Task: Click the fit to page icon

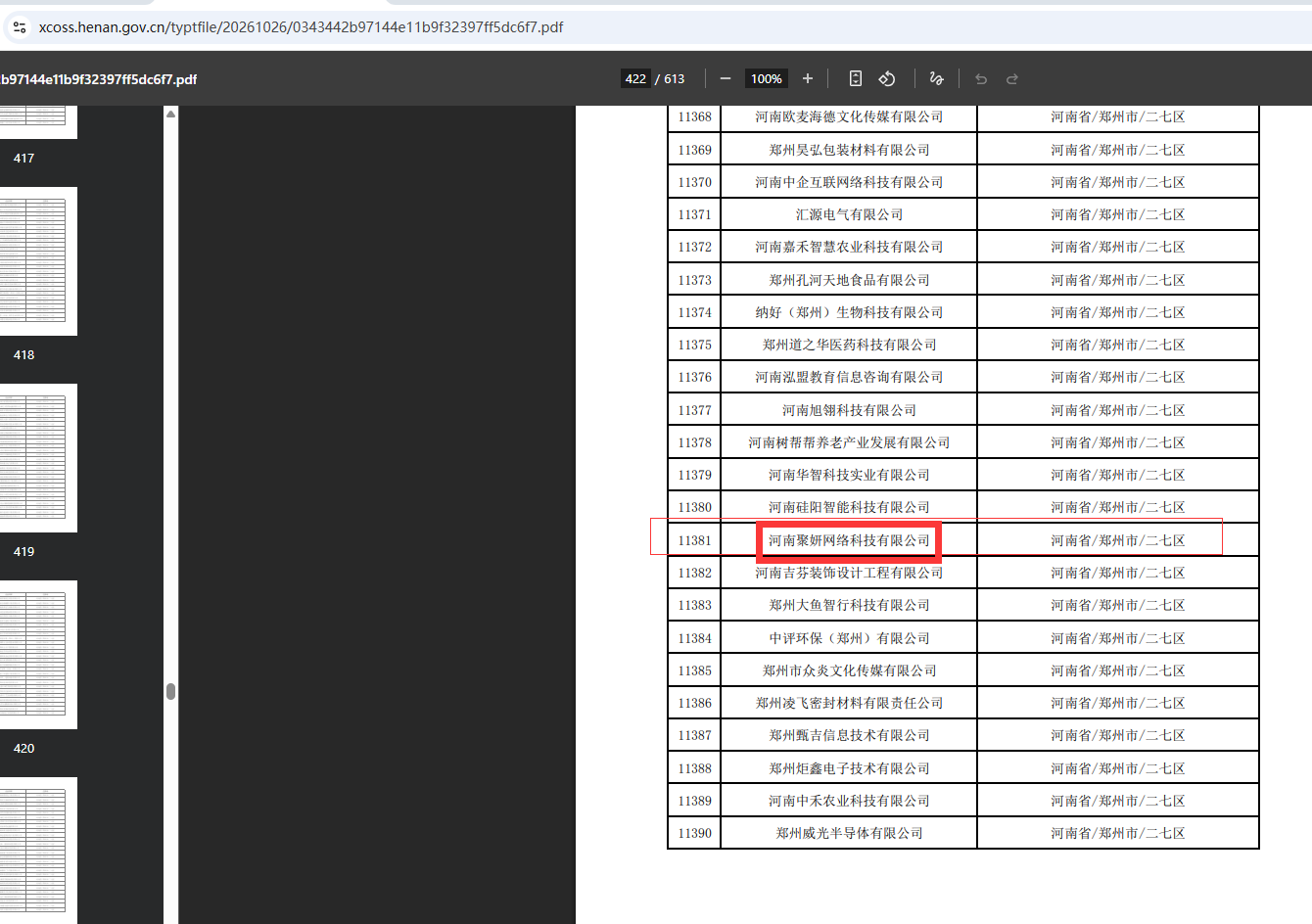Action: point(855,79)
